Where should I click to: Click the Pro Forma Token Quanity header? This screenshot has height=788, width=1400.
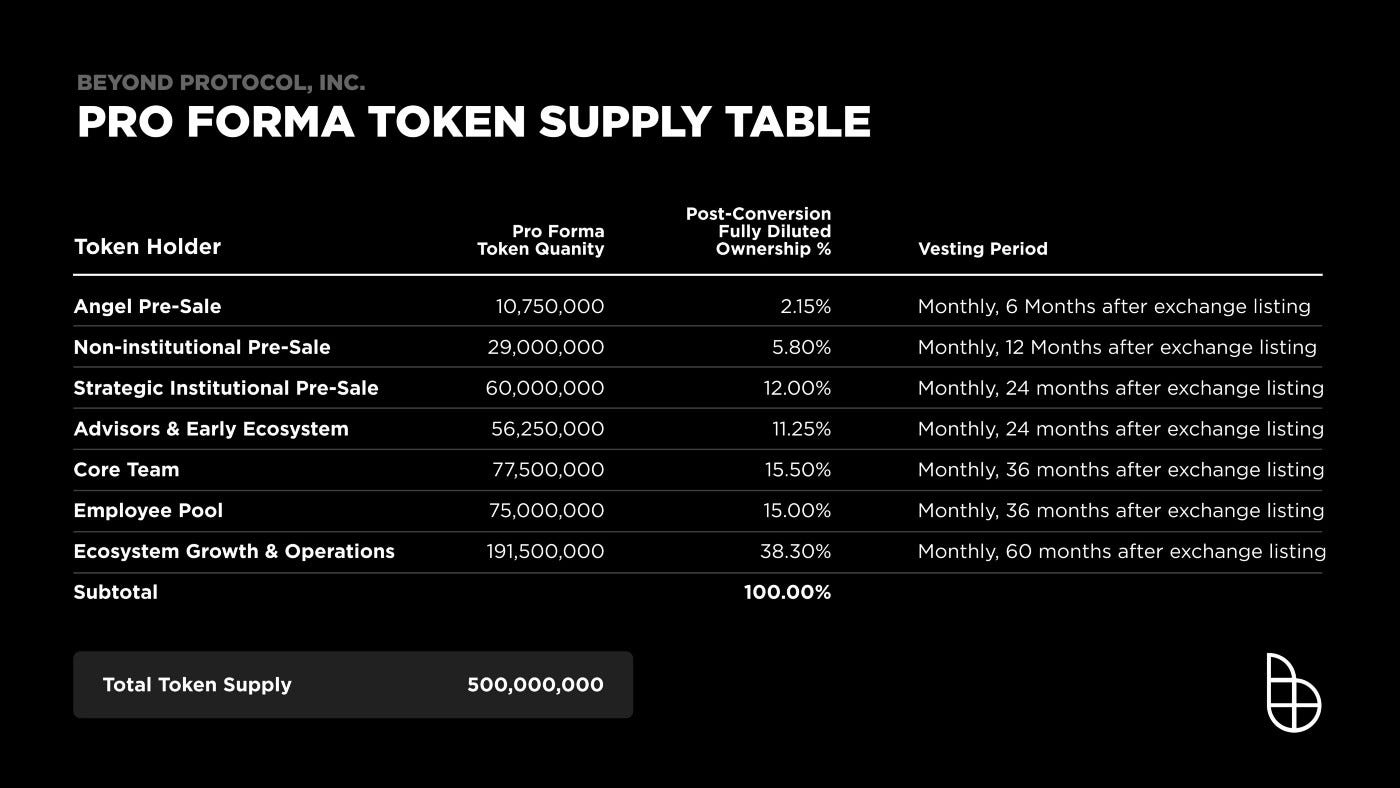[541, 240]
